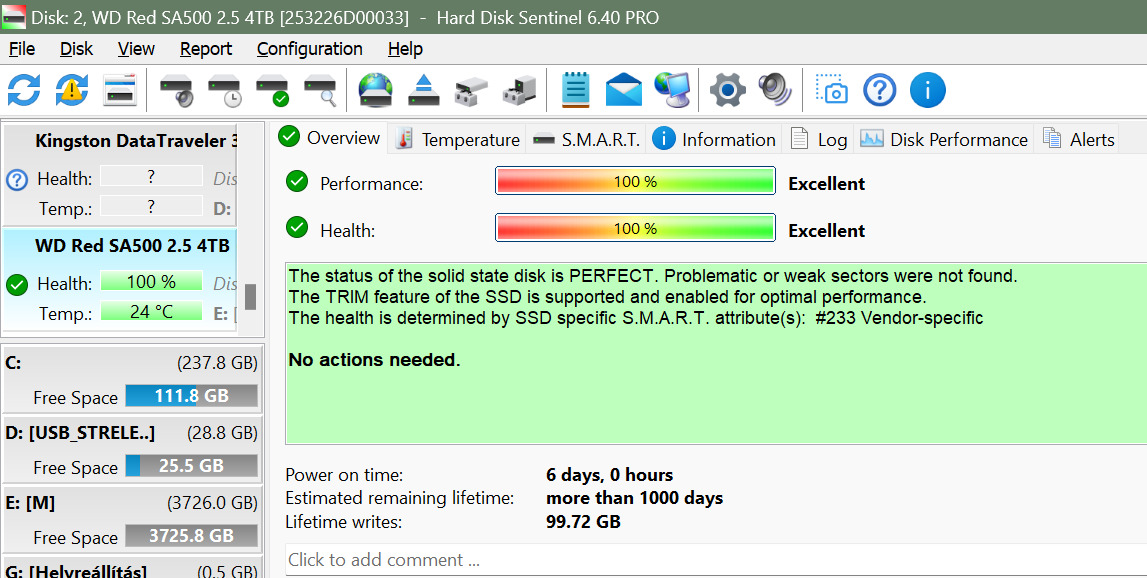Click the light gray drive tray icon
1147x578 pixels.
click(471, 90)
